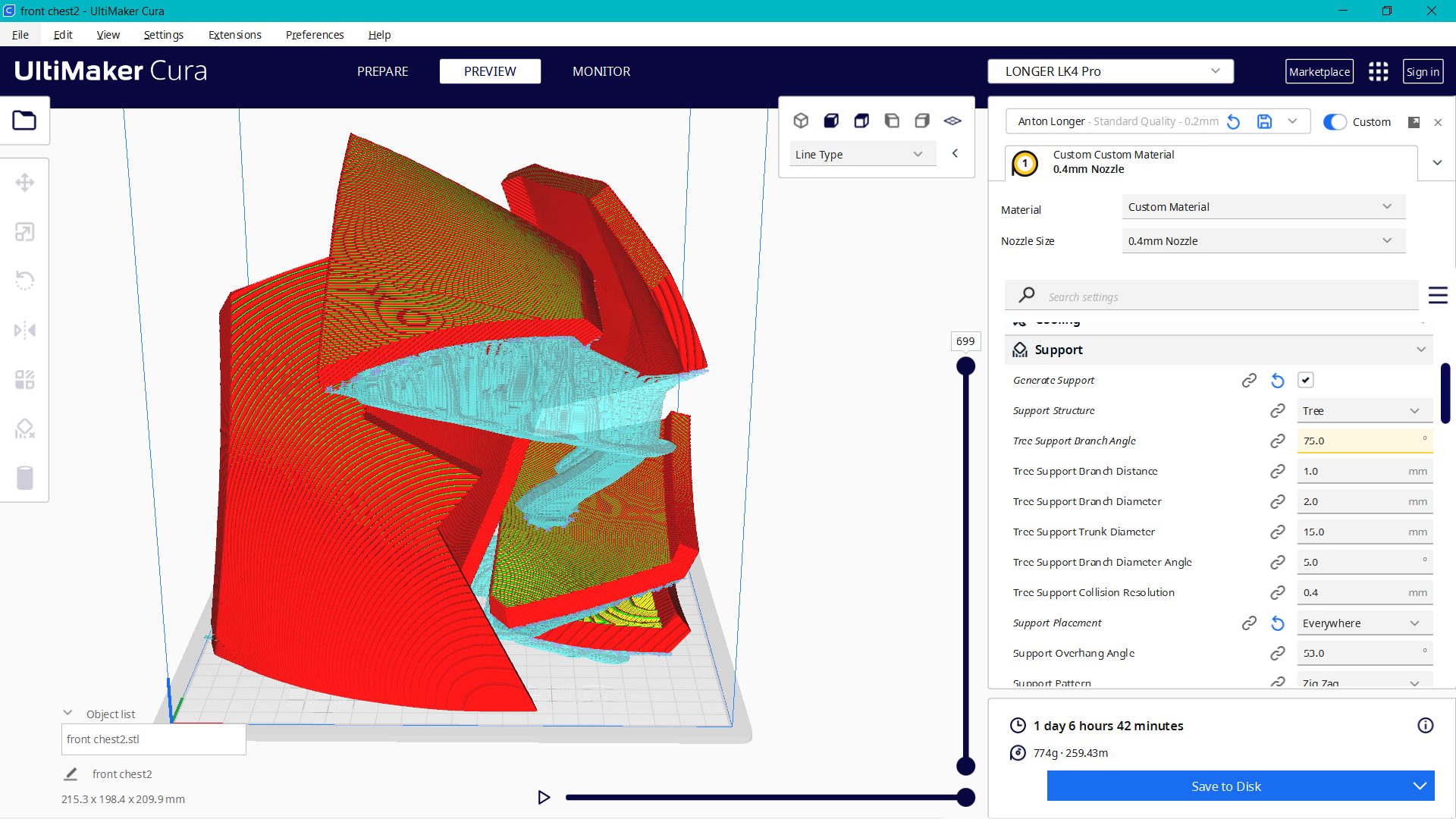Select the Rotate tool
The height and width of the screenshot is (819, 1456).
(x=25, y=281)
